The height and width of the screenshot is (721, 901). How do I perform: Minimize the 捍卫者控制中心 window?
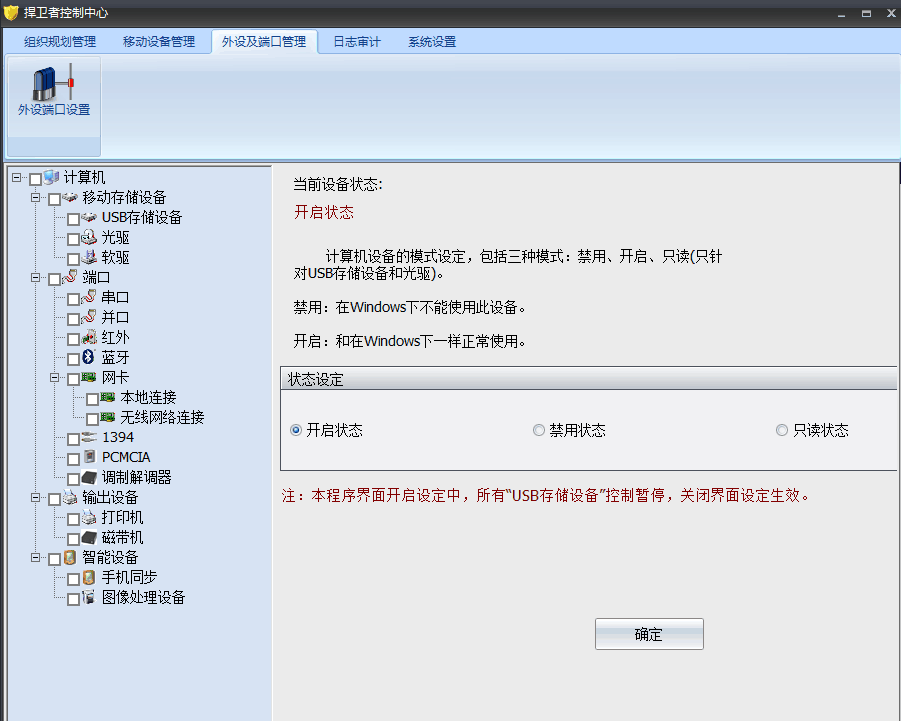click(841, 13)
